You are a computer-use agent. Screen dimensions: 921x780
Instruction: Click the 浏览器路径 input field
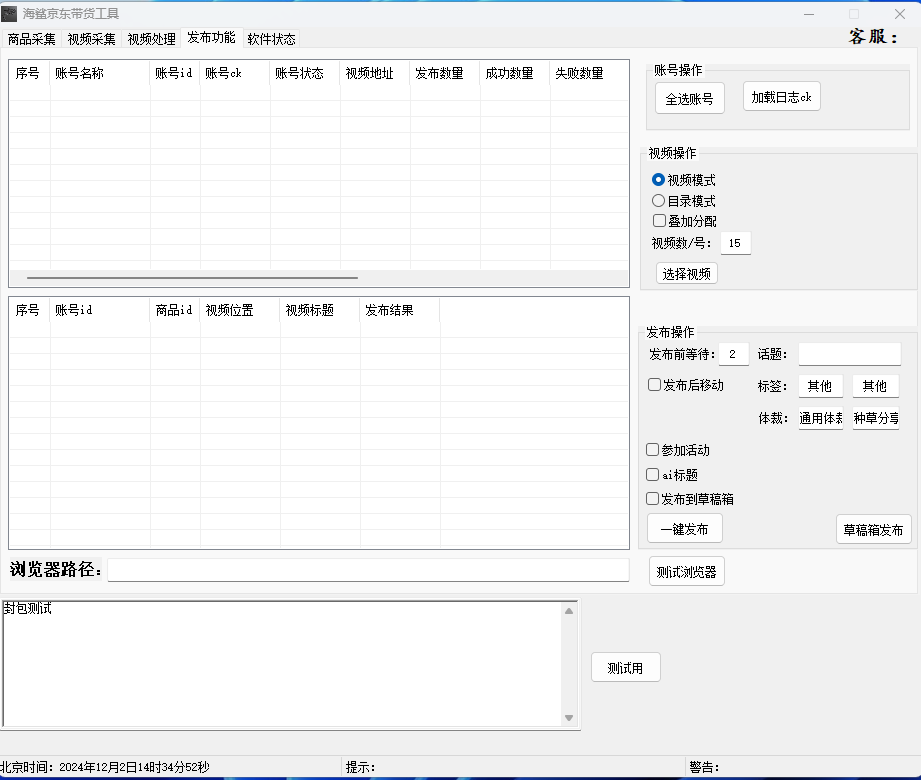[368, 570]
